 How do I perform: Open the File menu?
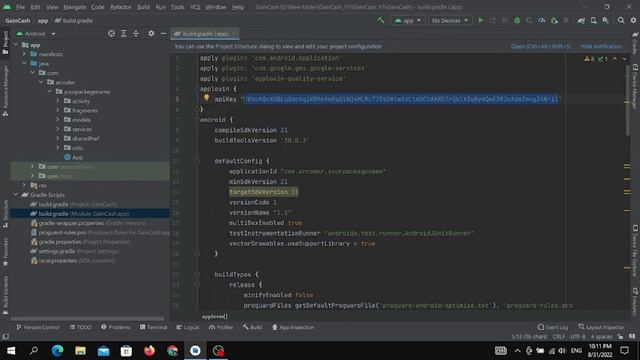(x=20, y=7)
